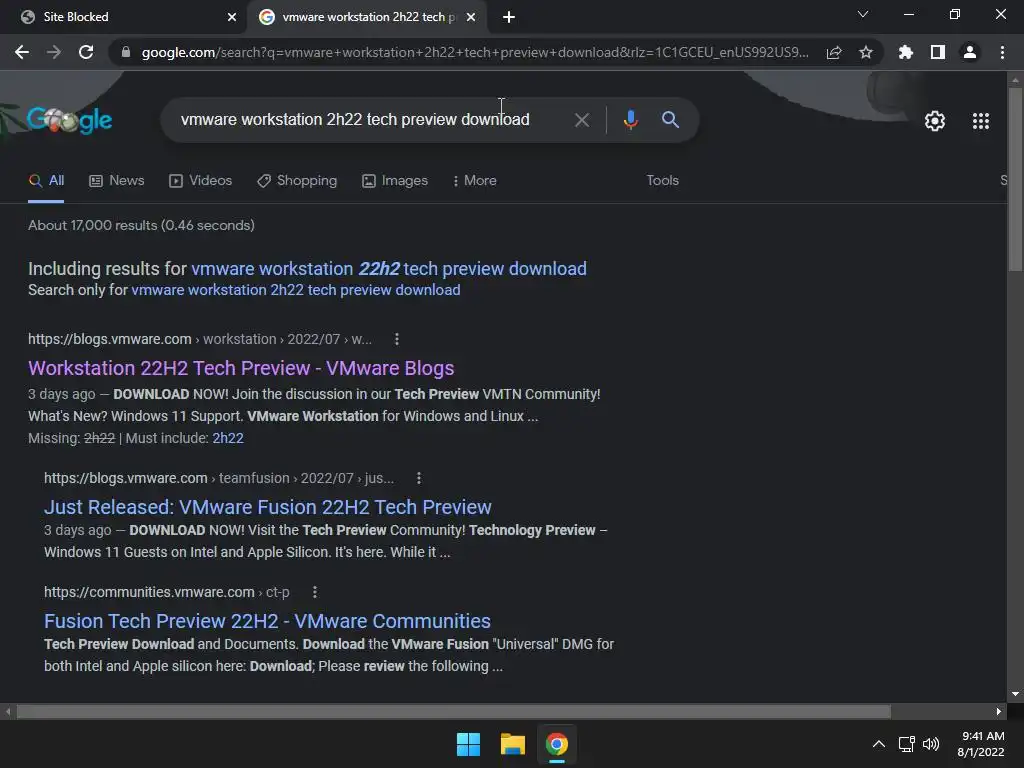The width and height of the screenshot is (1024, 768).
Task: Click the Chrome taskbar icon
Action: (557, 744)
